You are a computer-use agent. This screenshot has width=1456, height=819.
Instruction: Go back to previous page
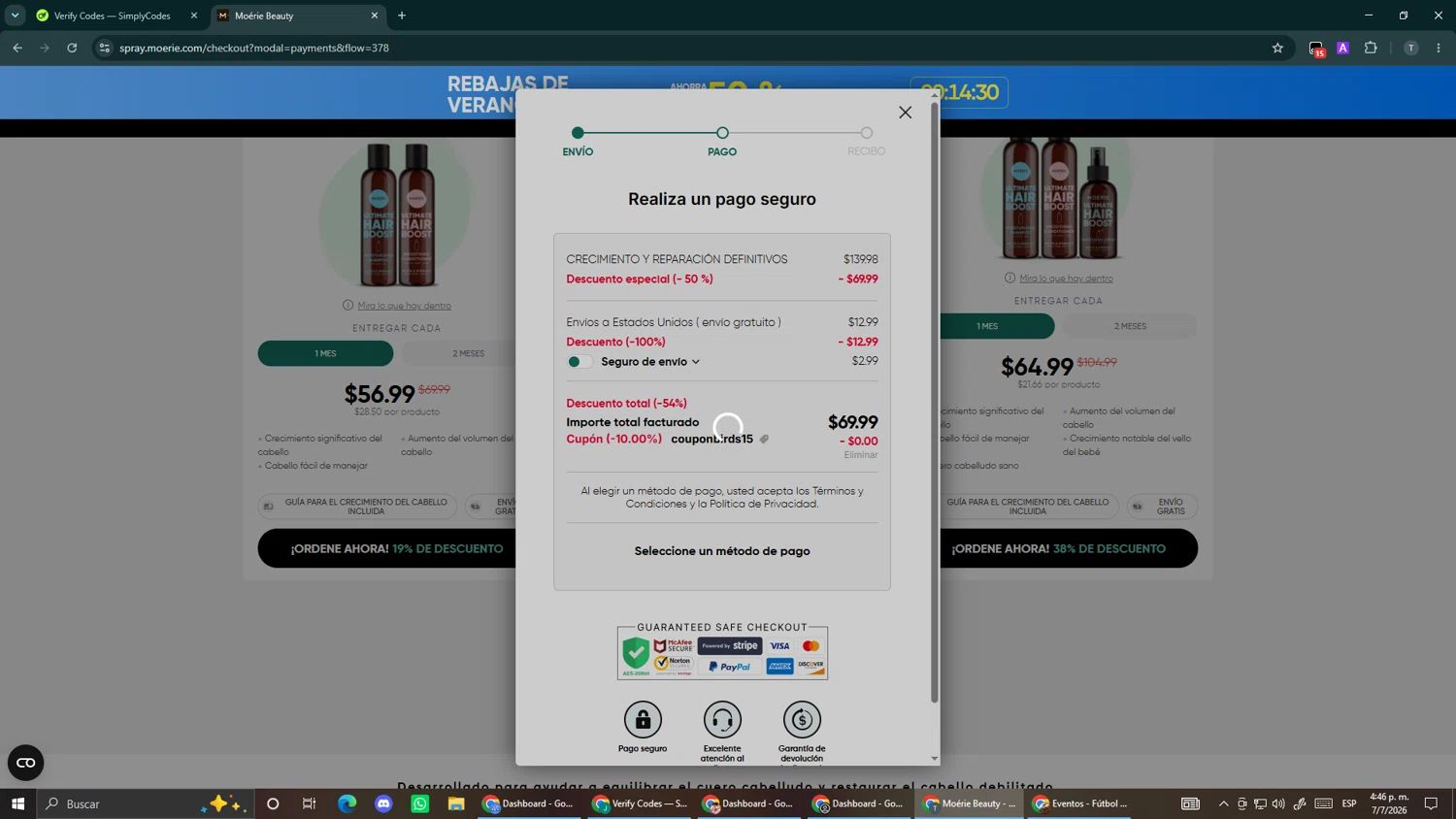17,48
